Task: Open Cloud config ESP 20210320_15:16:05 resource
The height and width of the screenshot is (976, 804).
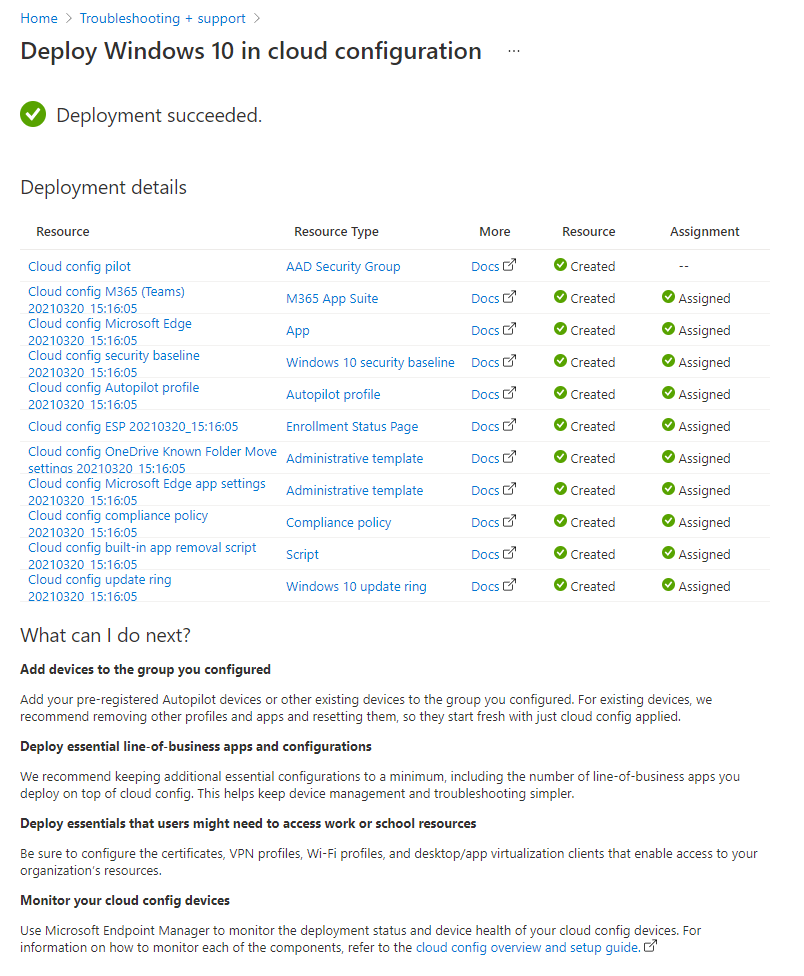Action: point(133,426)
